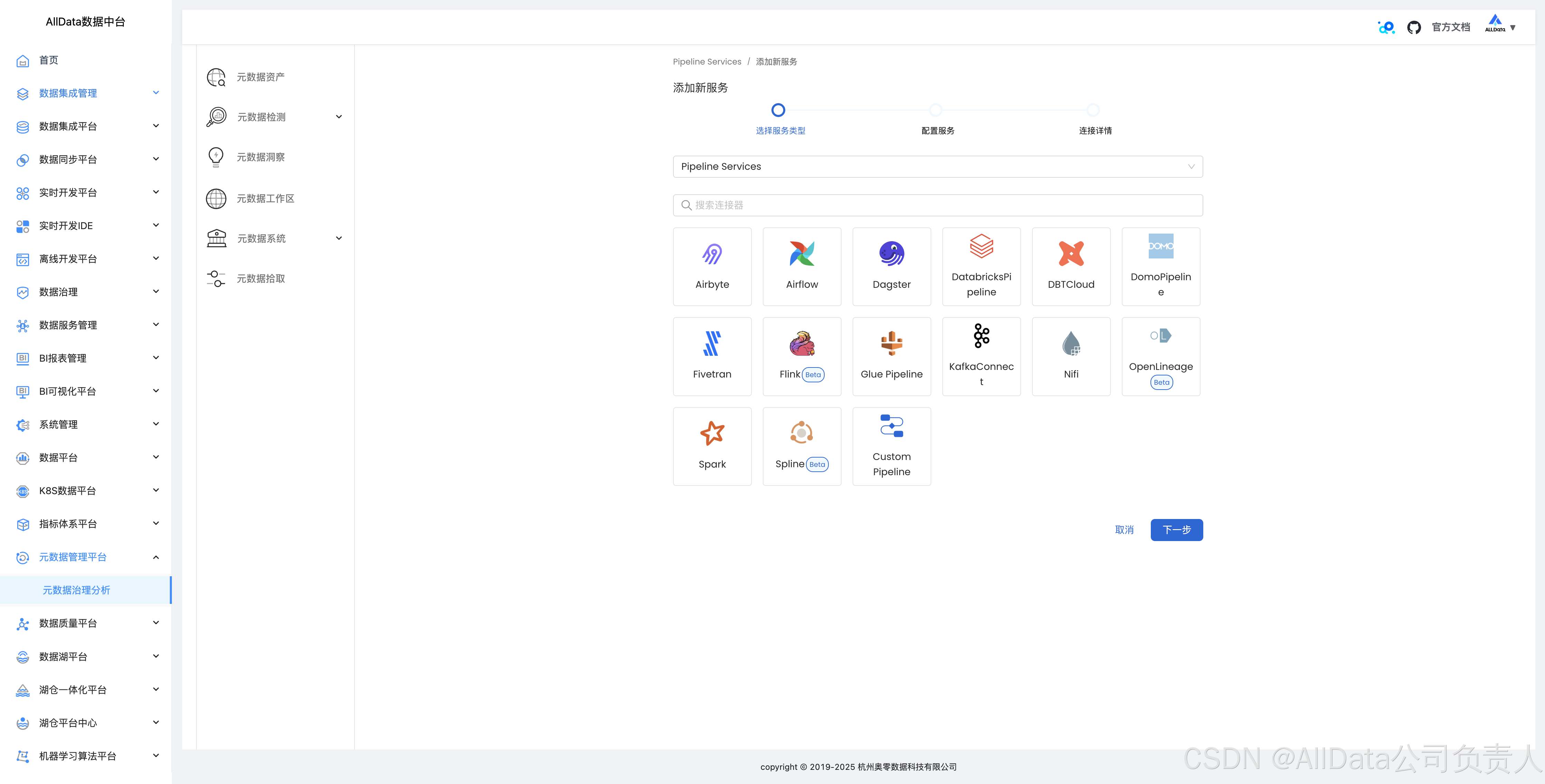The image size is (1545, 784).
Task: Select the DomoPipeline card
Action: (x=1160, y=267)
